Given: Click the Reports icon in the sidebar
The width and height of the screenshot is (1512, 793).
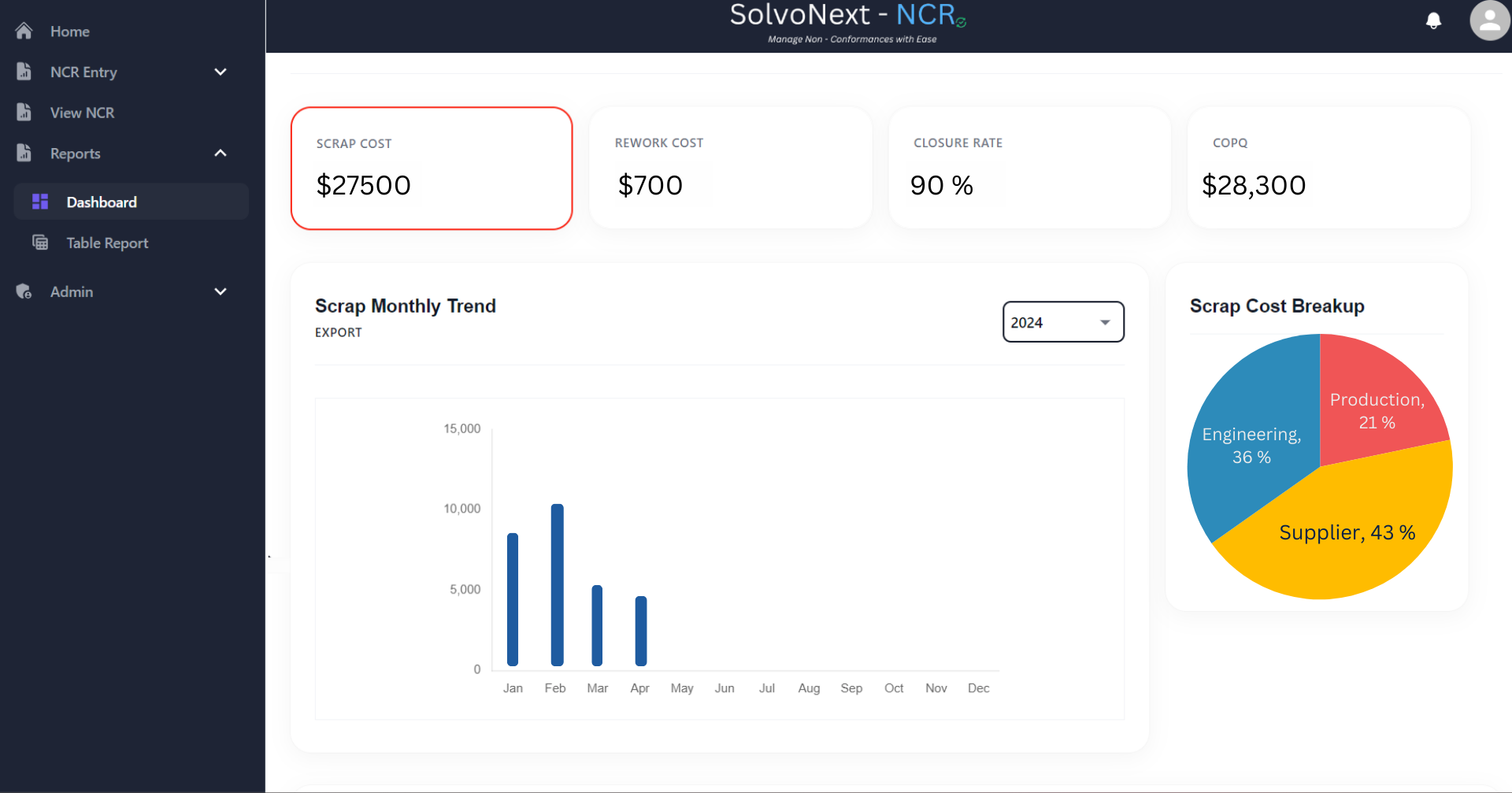Looking at the screenshot, I should (24, 153).
